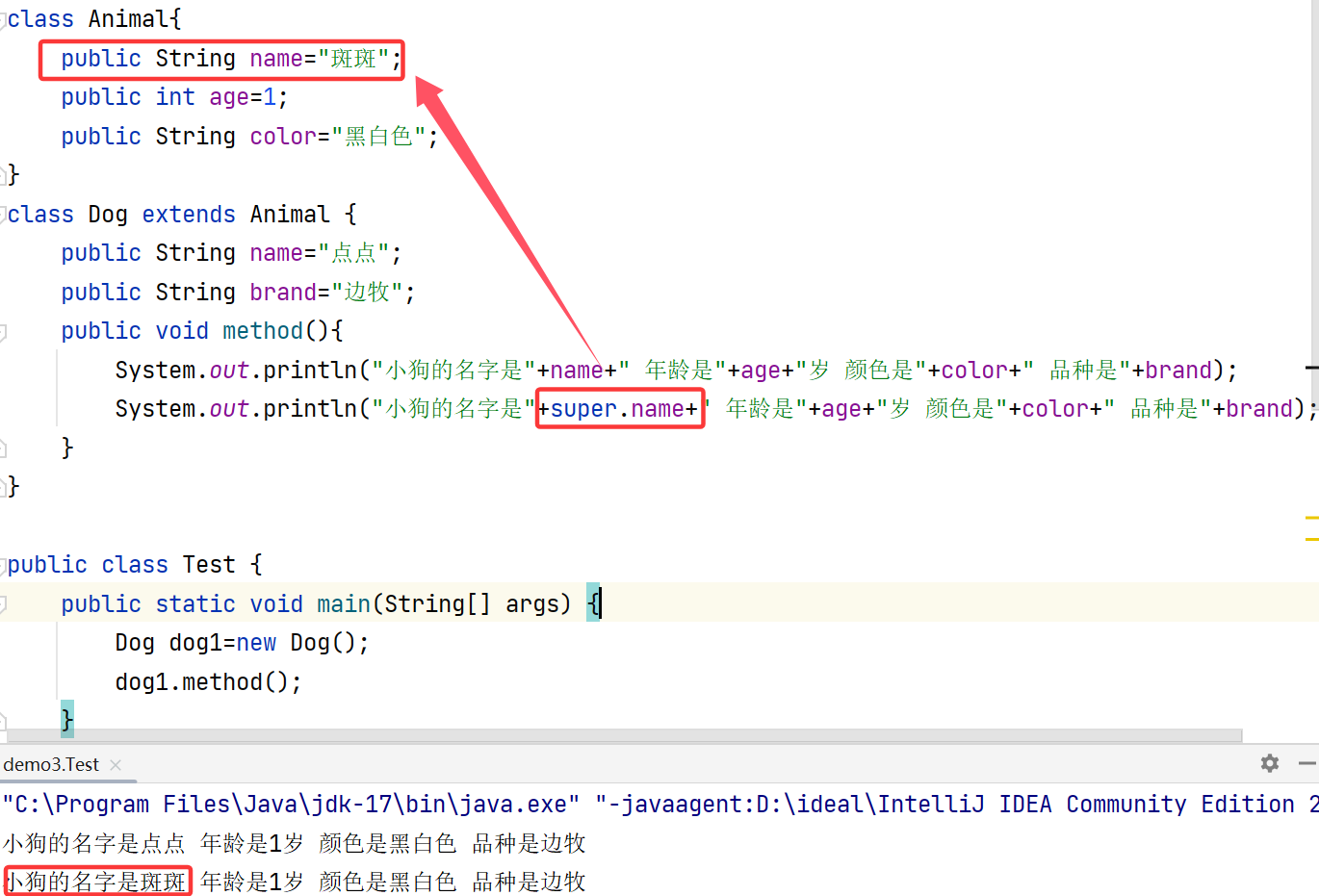Viewport: 1319px width, 896px height.
Task: Click method in 'public void method(){'
Action: pyautogui.click(x=263, y=331)
